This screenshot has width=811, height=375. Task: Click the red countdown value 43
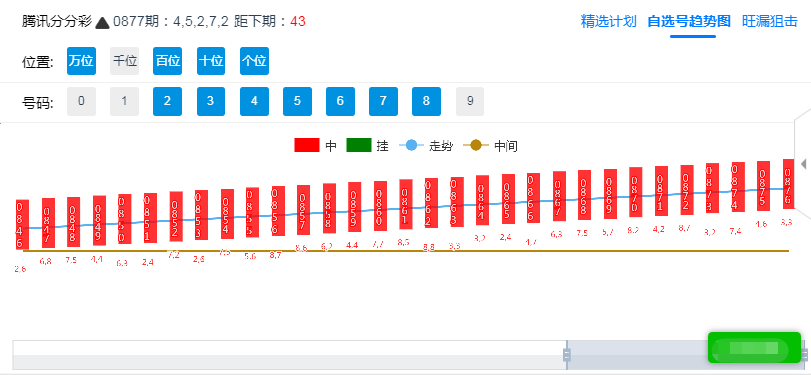[298, 22]
